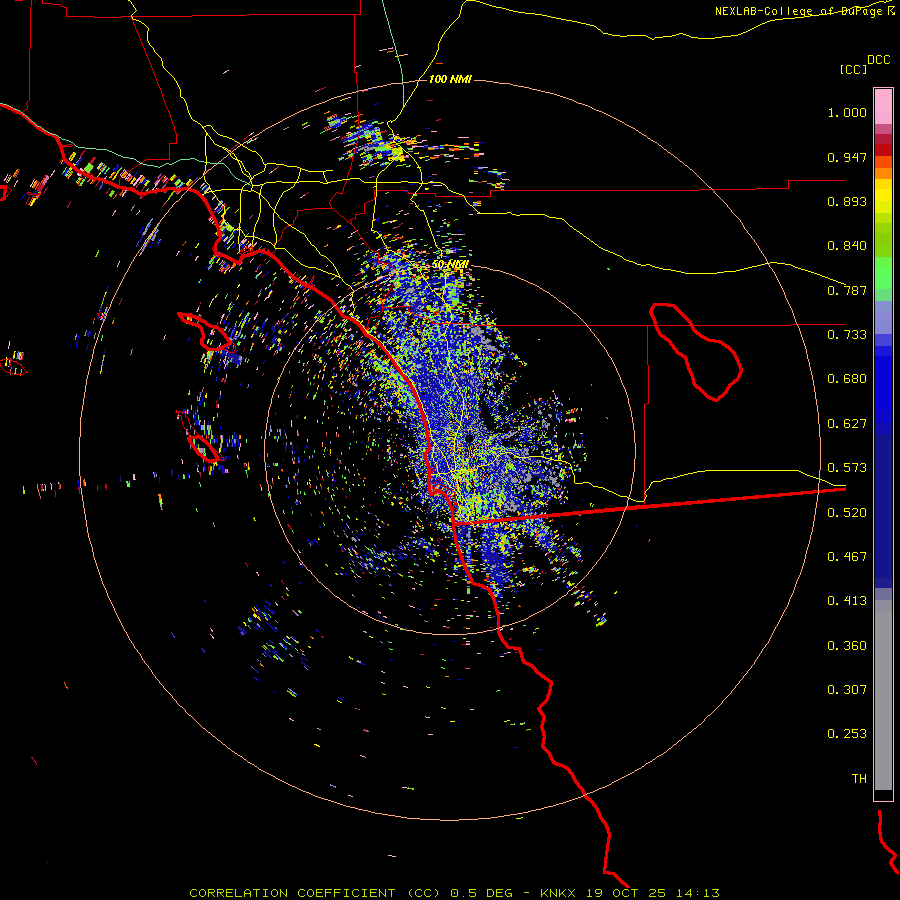Click the 0.733 value on the color scale
Screen dimensions: 900x900
click(x=847, y=335)
